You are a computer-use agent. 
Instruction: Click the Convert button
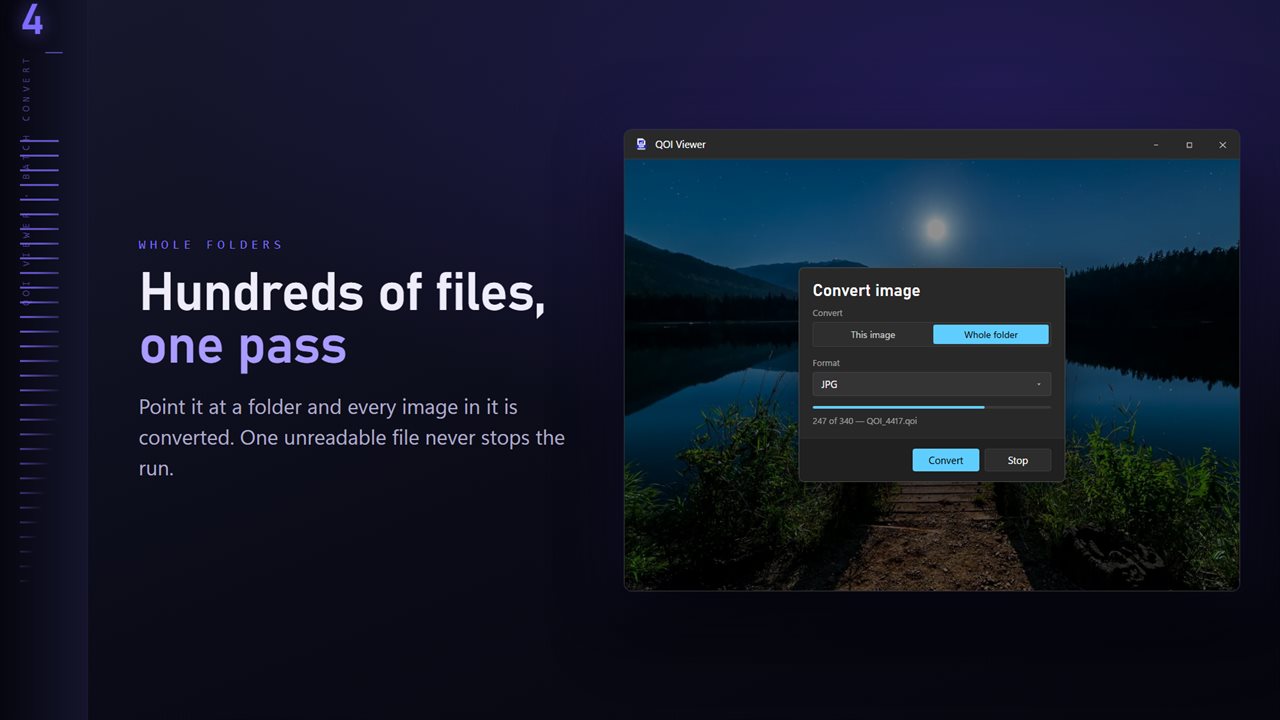point(946,460)
